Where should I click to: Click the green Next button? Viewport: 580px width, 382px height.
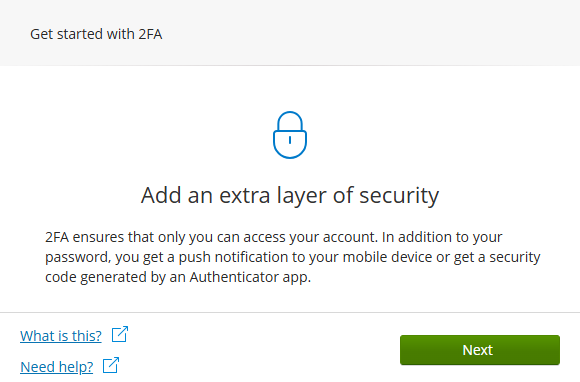coord(480,350)
